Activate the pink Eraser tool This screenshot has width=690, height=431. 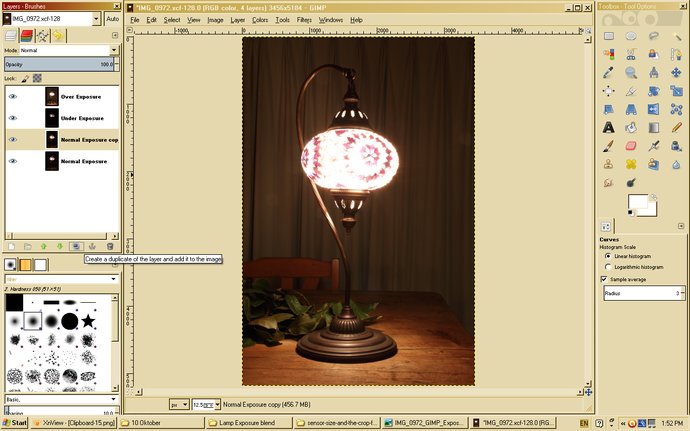pos(631,146)
